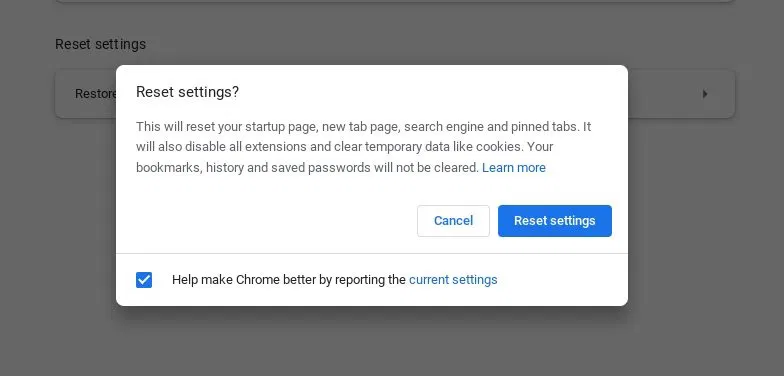Click the blue Reset settings button
The width and height of the screenshot is (784, 376).
click(x=554, y=220)
